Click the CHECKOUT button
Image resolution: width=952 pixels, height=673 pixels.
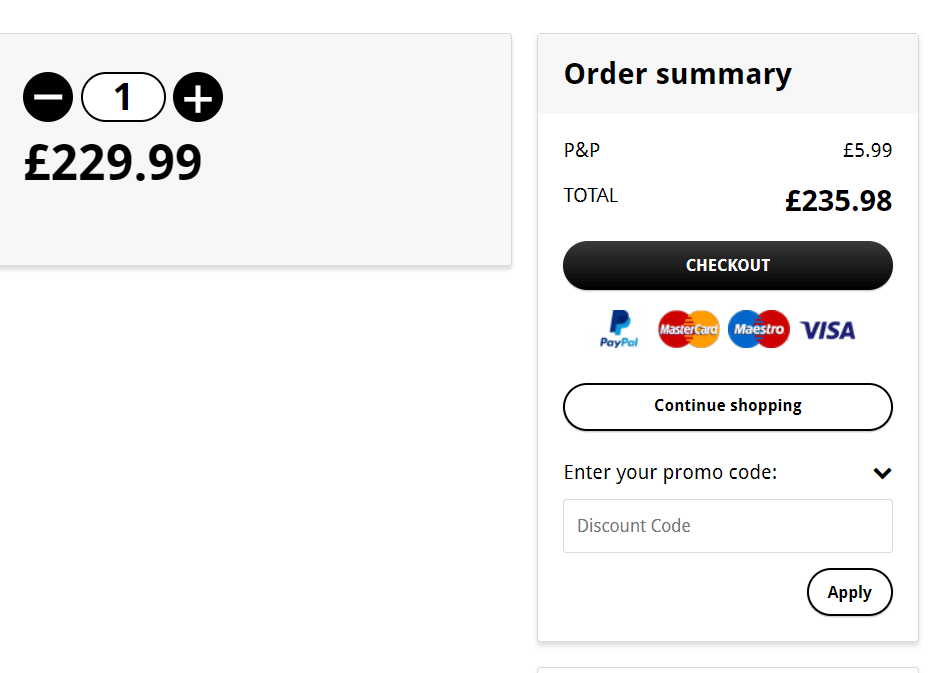(727, 265)
